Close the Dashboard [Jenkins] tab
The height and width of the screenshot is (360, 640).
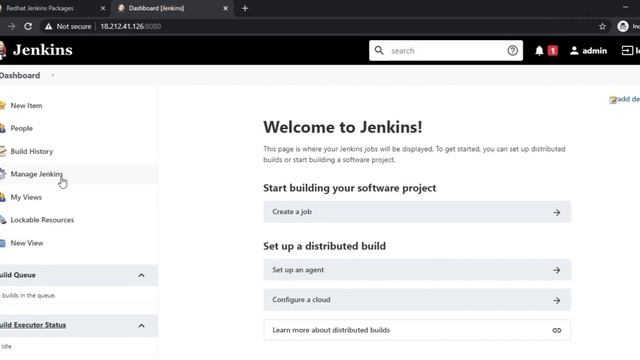(225, 8)
